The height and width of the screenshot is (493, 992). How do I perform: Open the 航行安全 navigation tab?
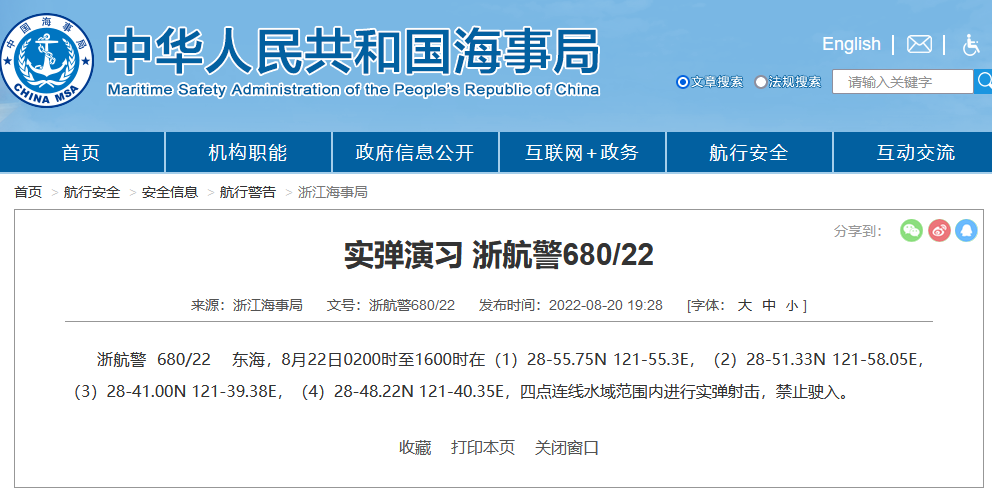749,153
